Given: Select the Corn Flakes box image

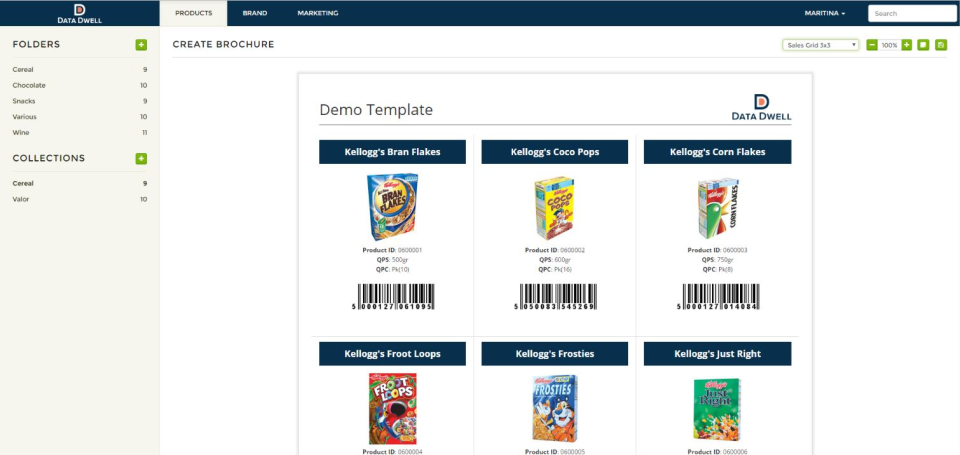Looking at the screenshot, I should [x=718, y=208].
